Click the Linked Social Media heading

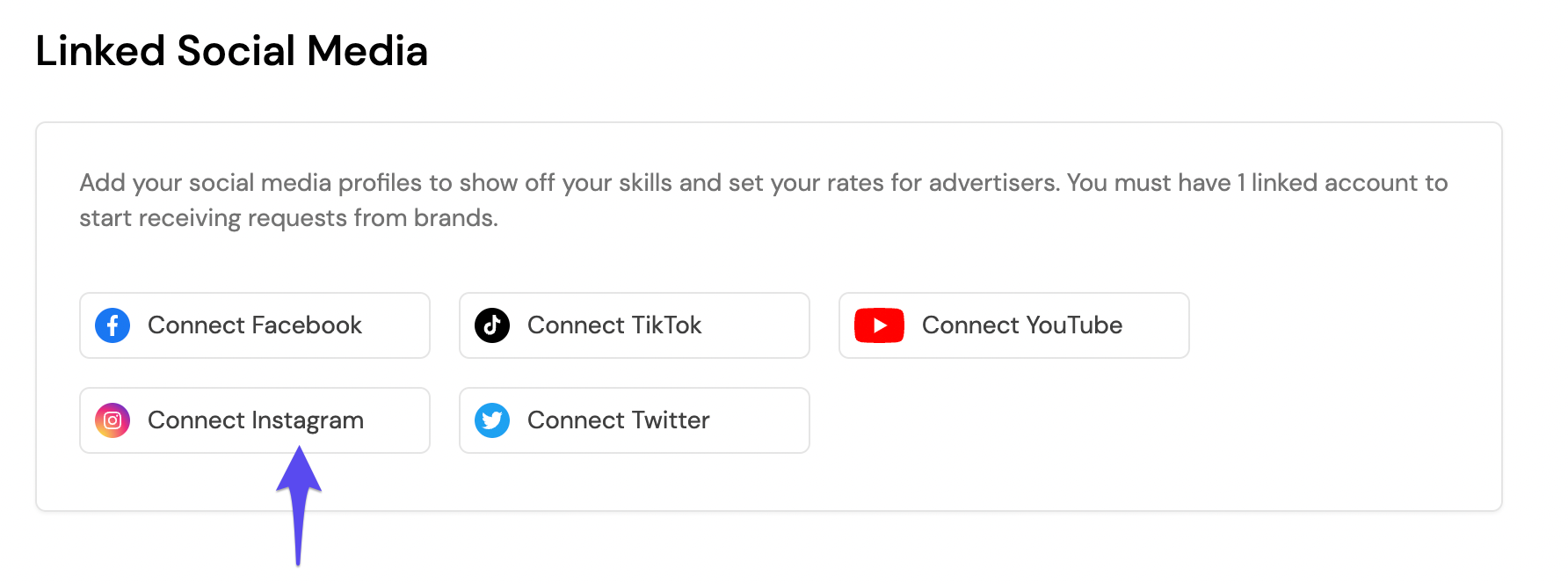tap(232, 51)
